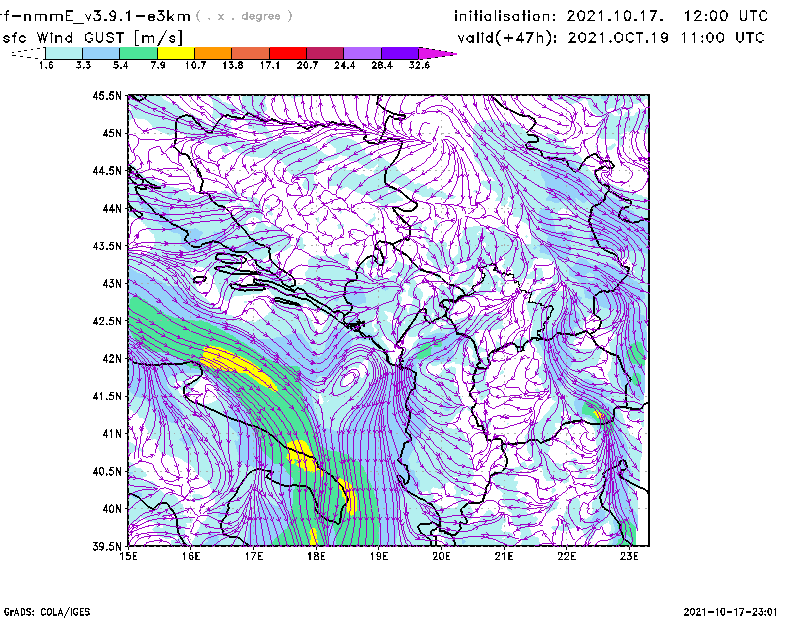800x618 pixels.
Task: Click the 17E longitude label
Action: tap(254, 556)
